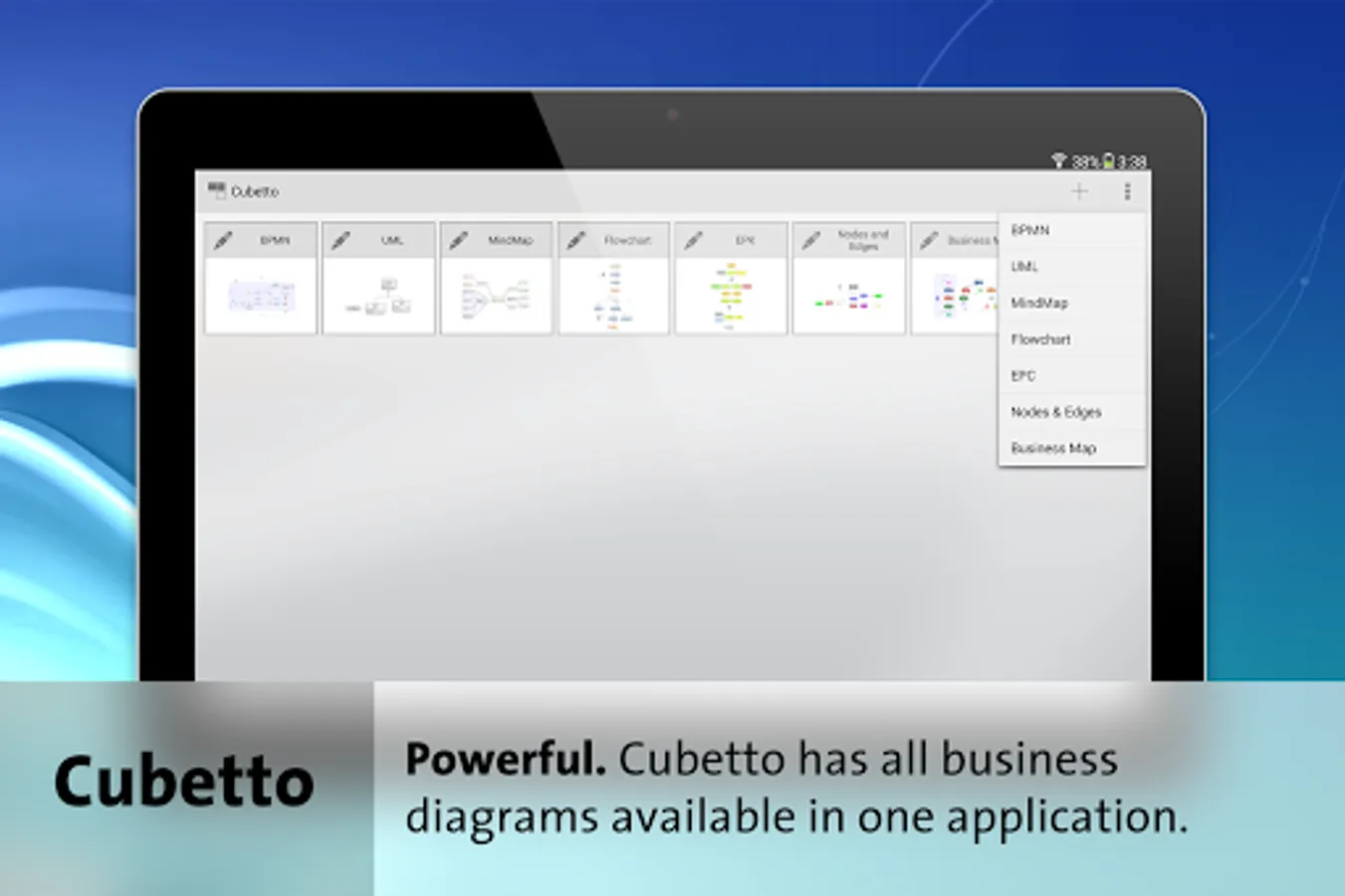Image resolution: width=1345 pixels, height=896 pixels.
Task: Click the "BPMN" title on the first card
Action: 275,240
